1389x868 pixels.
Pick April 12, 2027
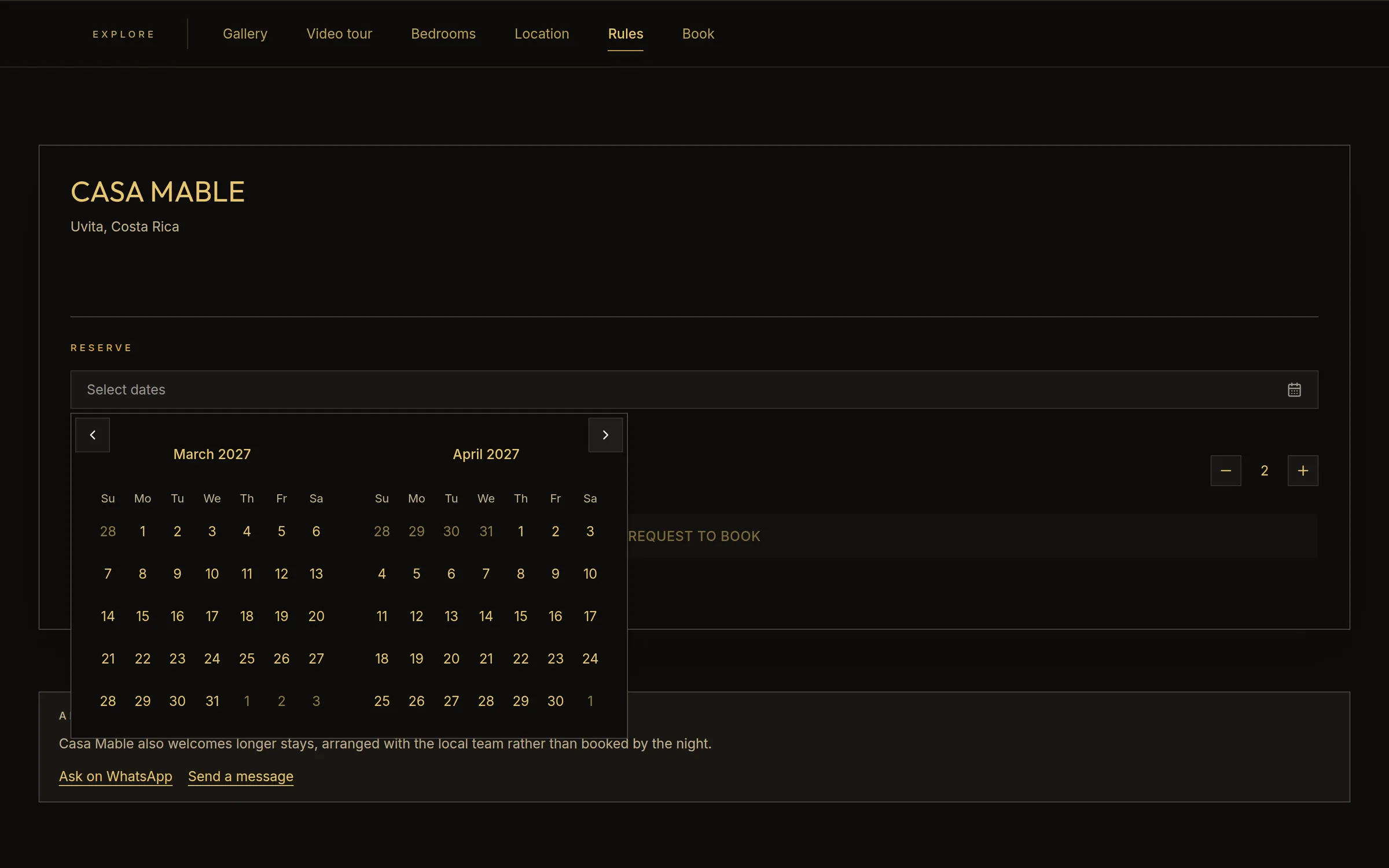coord(417,616)
